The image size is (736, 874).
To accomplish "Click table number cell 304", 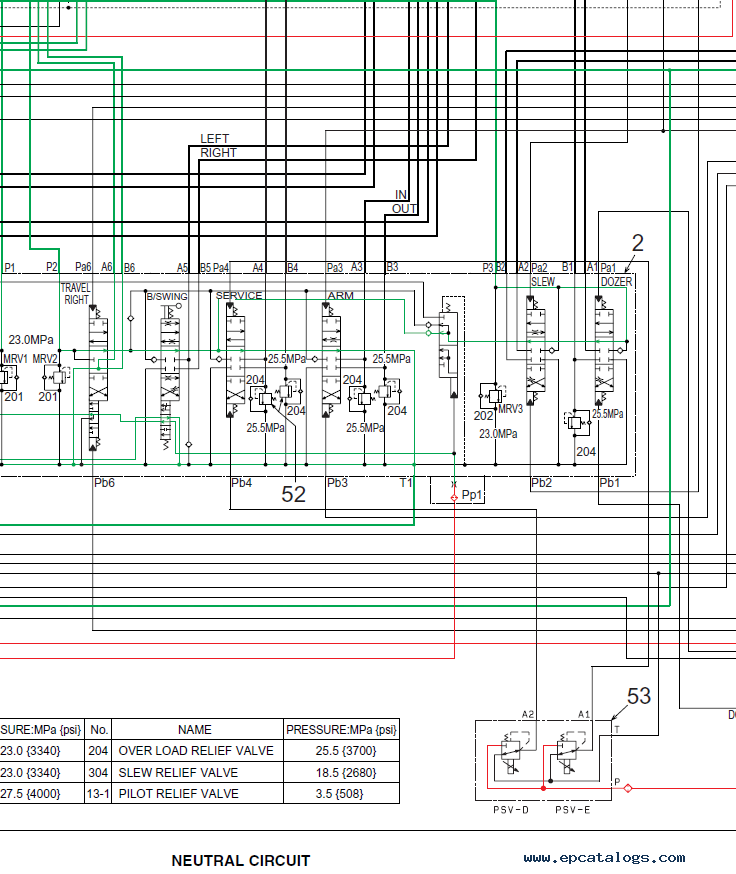I will click(98, 773).
